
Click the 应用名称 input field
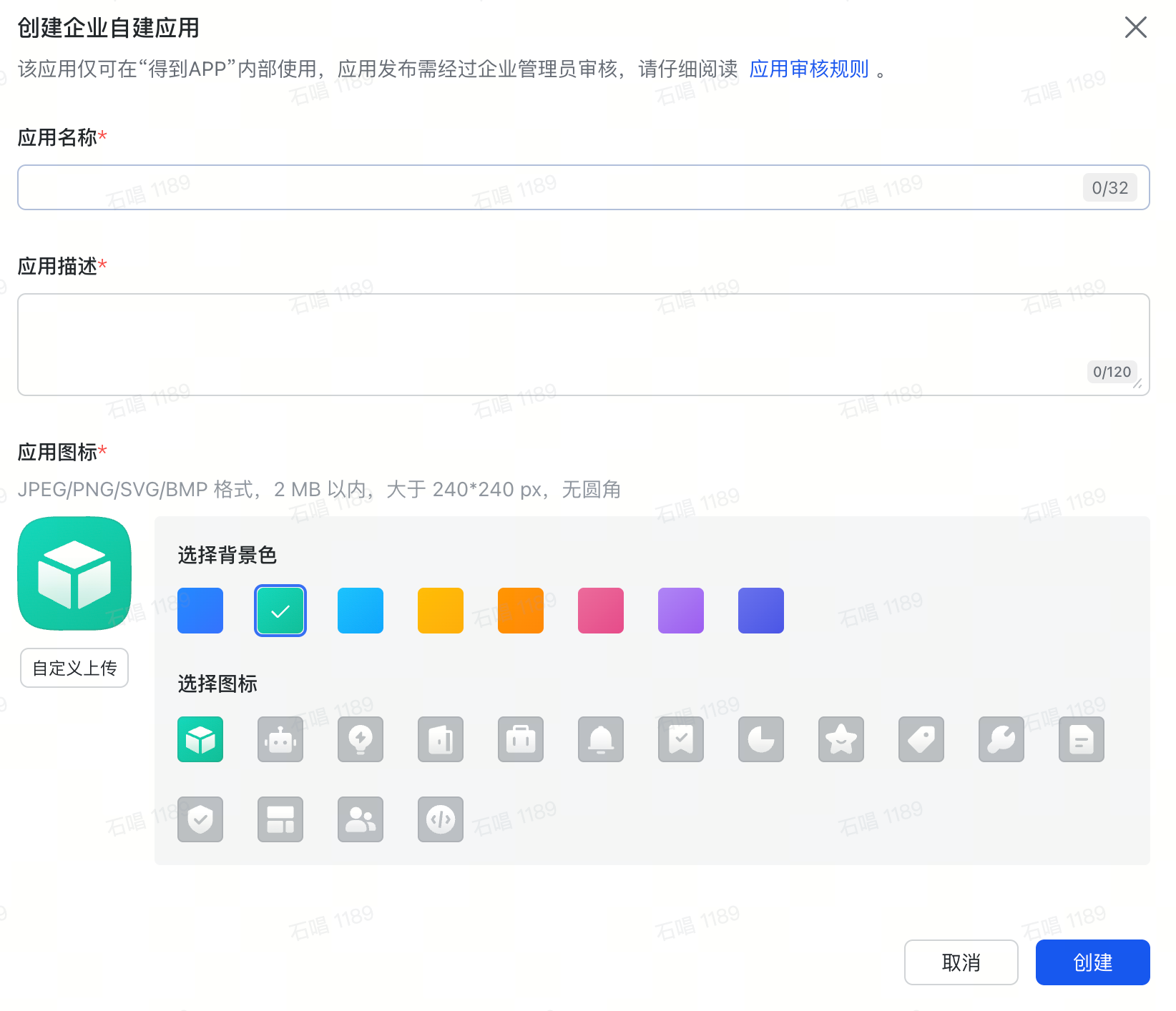(x=501, y=187)
